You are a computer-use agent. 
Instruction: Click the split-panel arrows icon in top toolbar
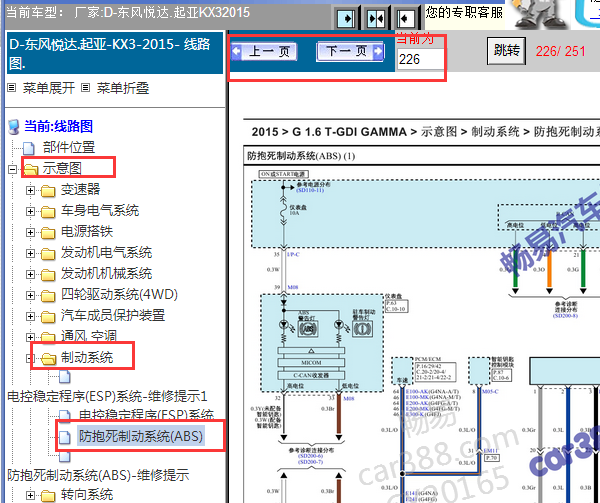click(376, 18)
